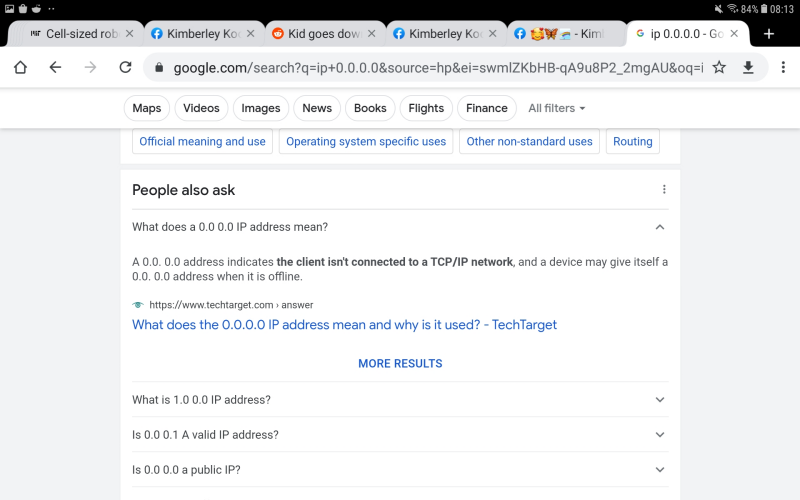Open the gallery notification icon
This screenshot has width=800, height=500.
[9, 8]
